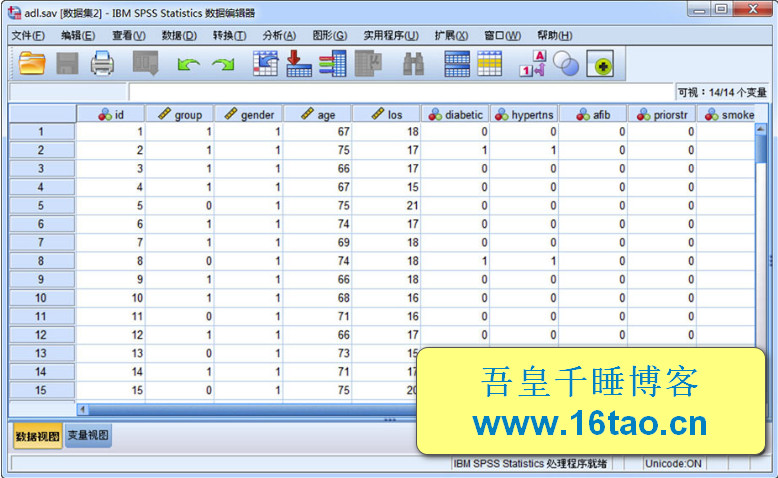Open the 转换(T) menu
Screen dimensions: 778x478
tap(229, 35)
